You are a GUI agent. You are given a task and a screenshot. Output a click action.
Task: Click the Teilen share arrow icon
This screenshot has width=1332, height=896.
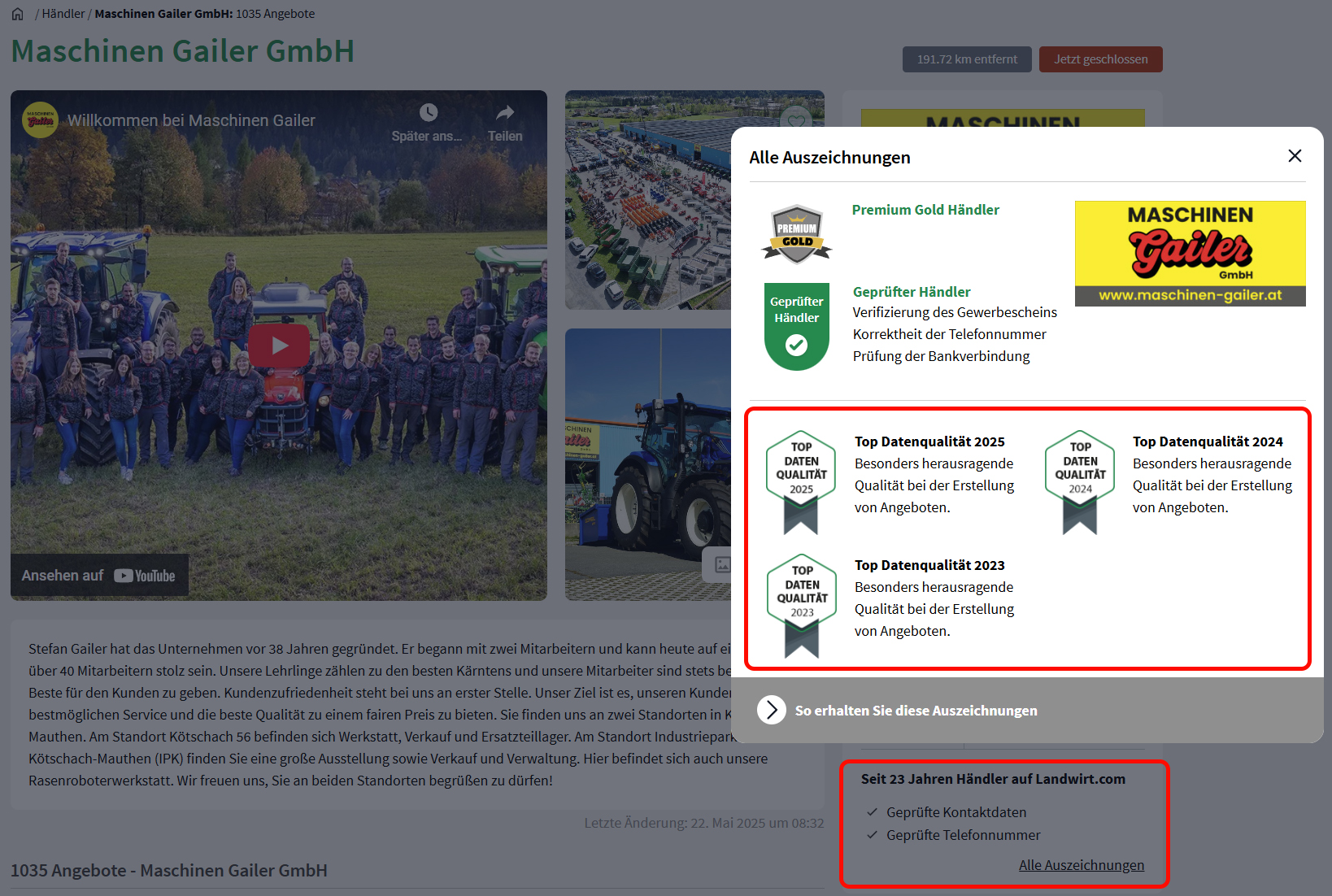click(x=505, y=113)
